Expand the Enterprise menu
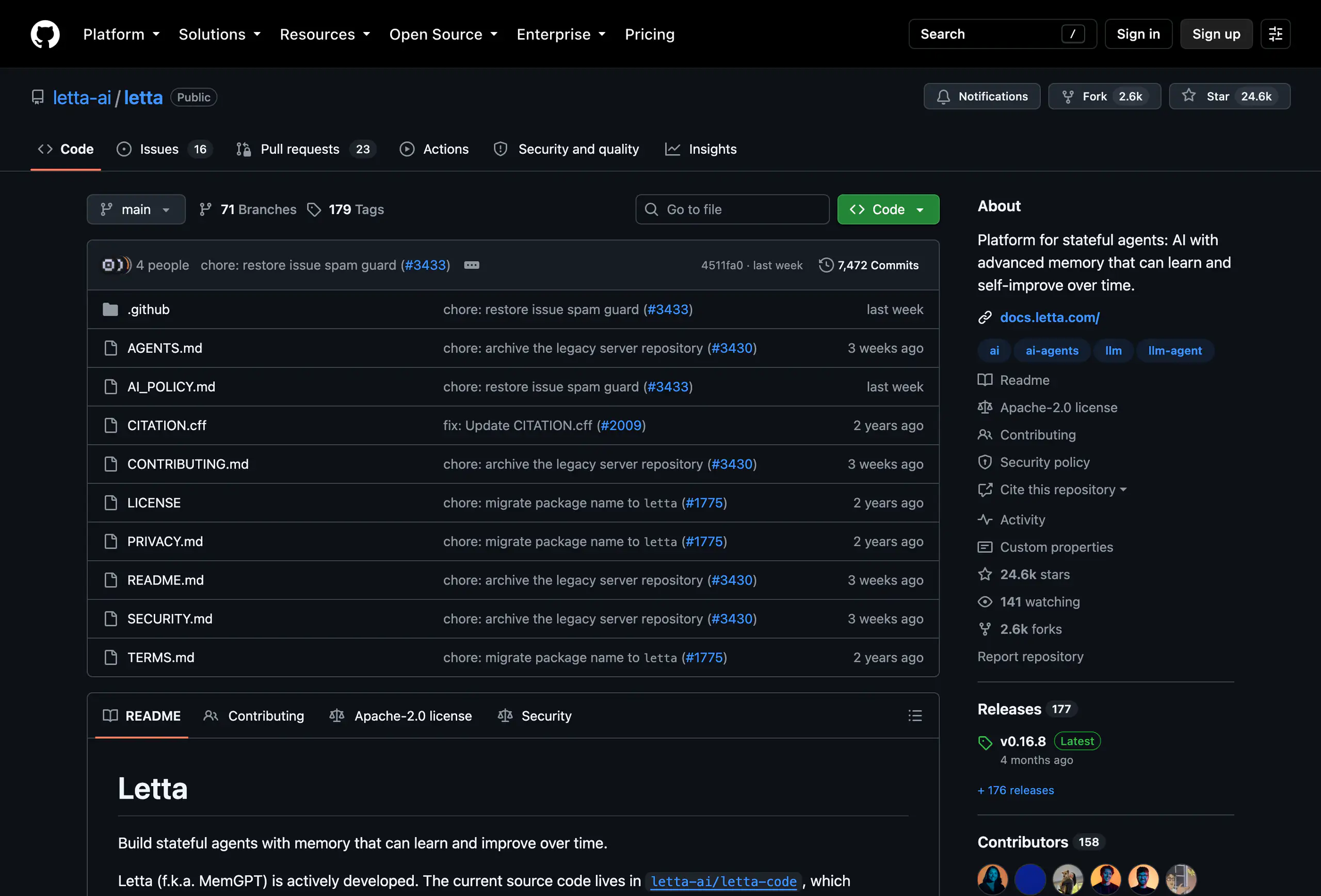Screen dimensions: 1321x896 (x=561, y=34)
